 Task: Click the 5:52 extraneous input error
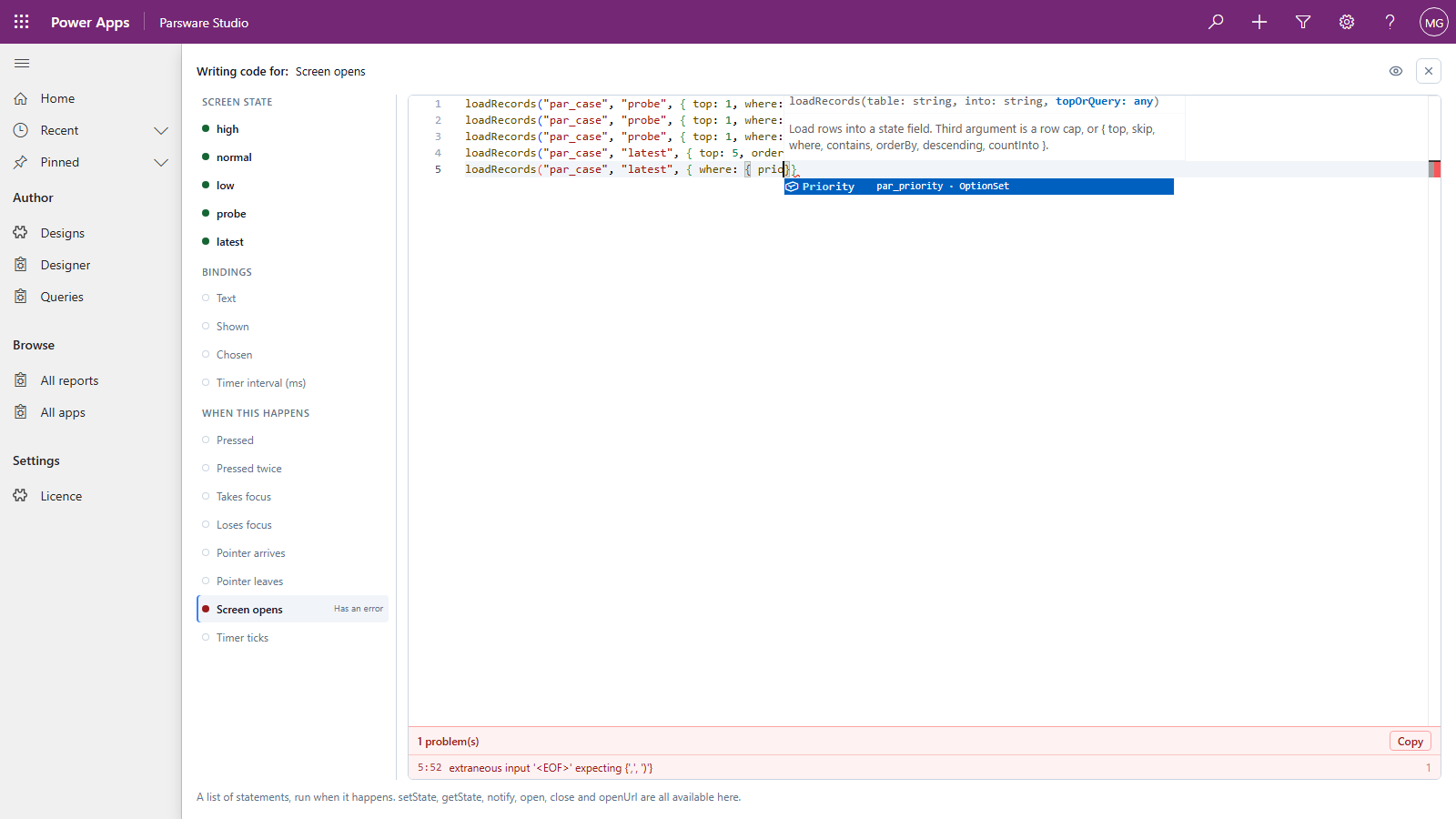coord(925,768)
